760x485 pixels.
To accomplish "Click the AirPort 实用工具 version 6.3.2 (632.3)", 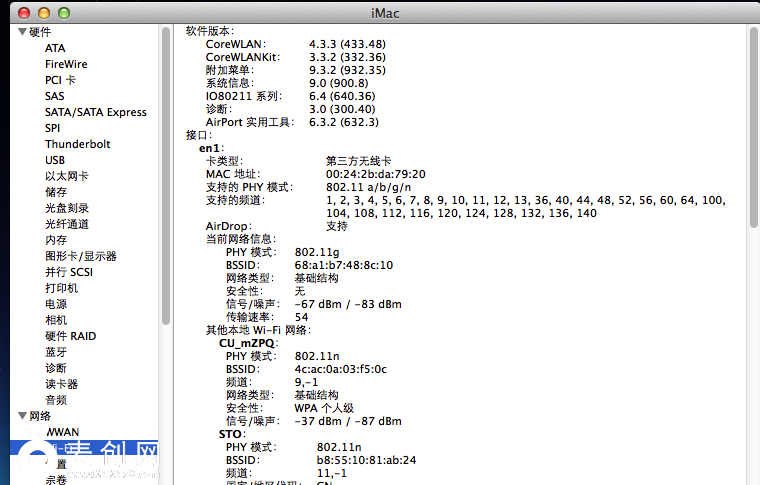I will 344,122.
